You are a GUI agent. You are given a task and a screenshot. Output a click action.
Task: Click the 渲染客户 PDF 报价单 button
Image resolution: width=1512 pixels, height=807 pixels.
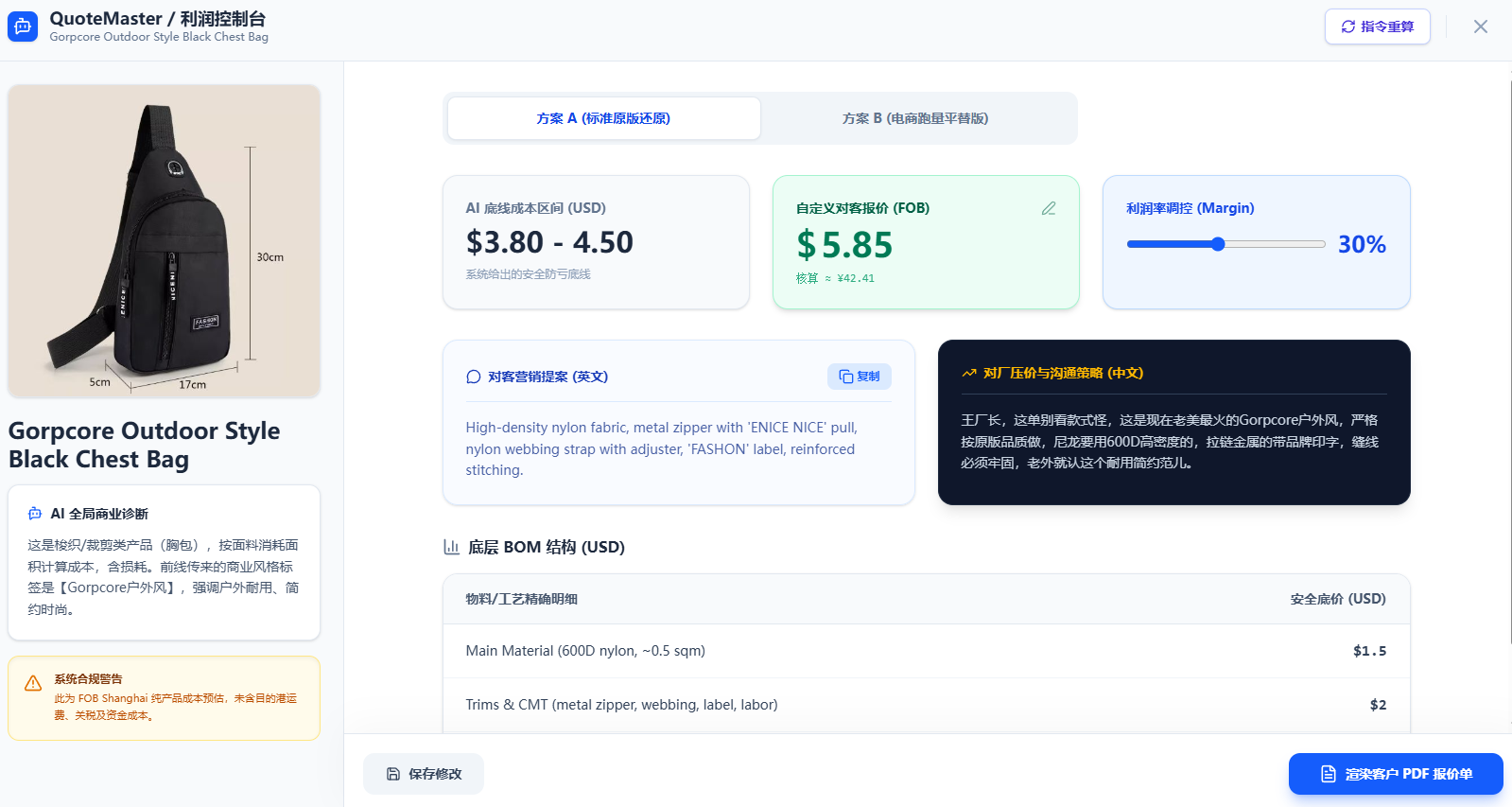pos(1396,774)
